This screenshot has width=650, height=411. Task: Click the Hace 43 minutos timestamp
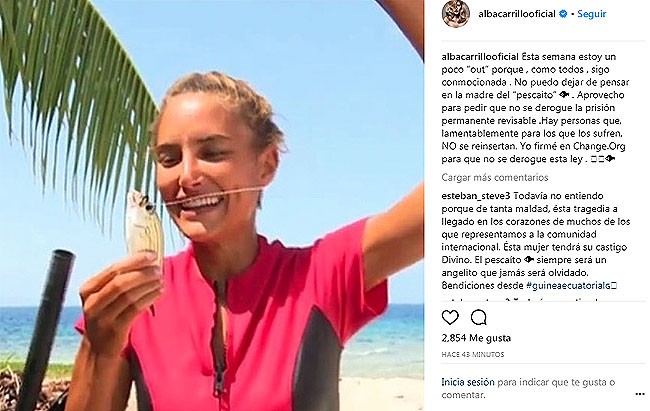point(473,355)
